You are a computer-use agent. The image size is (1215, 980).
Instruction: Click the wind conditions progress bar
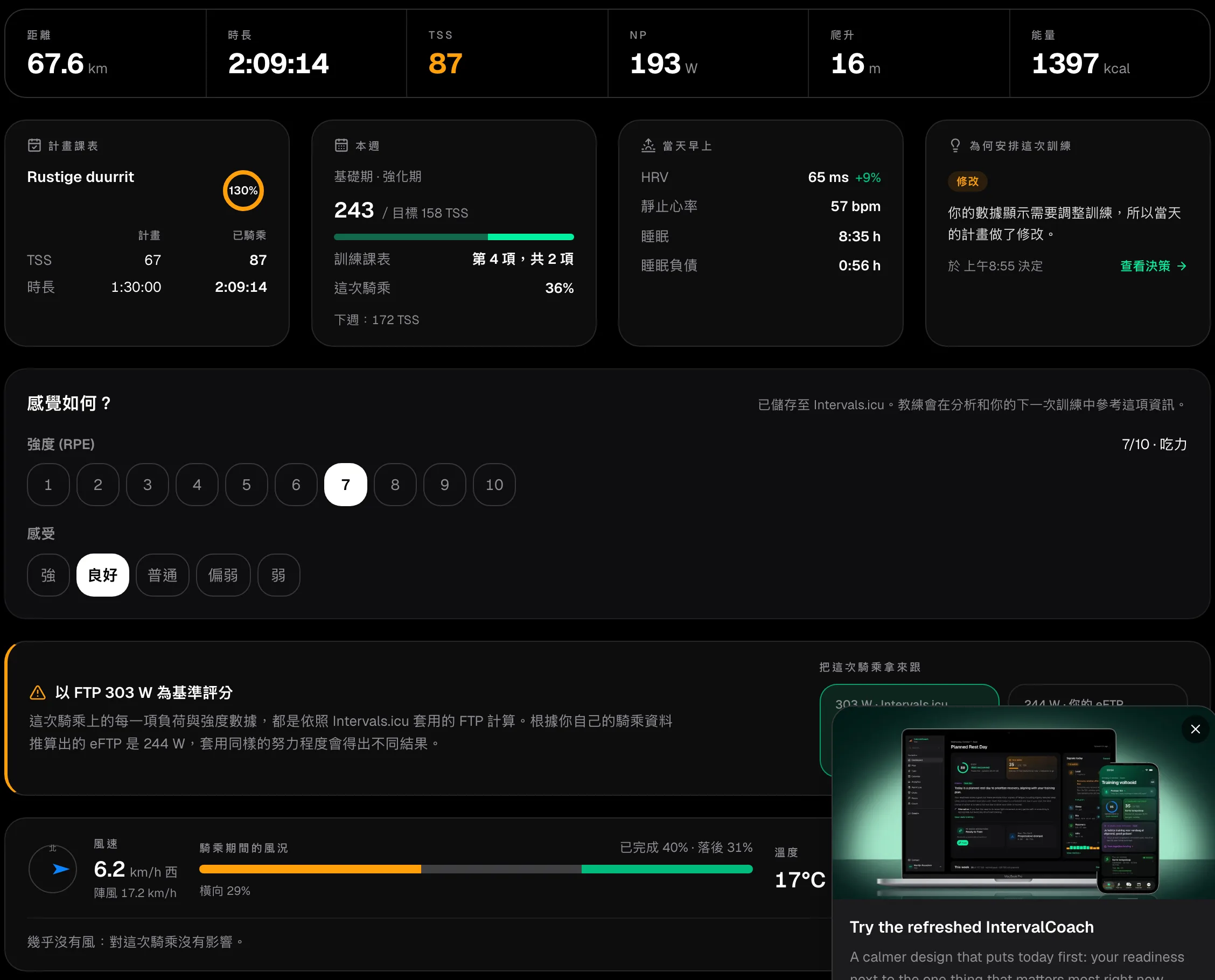476,869
